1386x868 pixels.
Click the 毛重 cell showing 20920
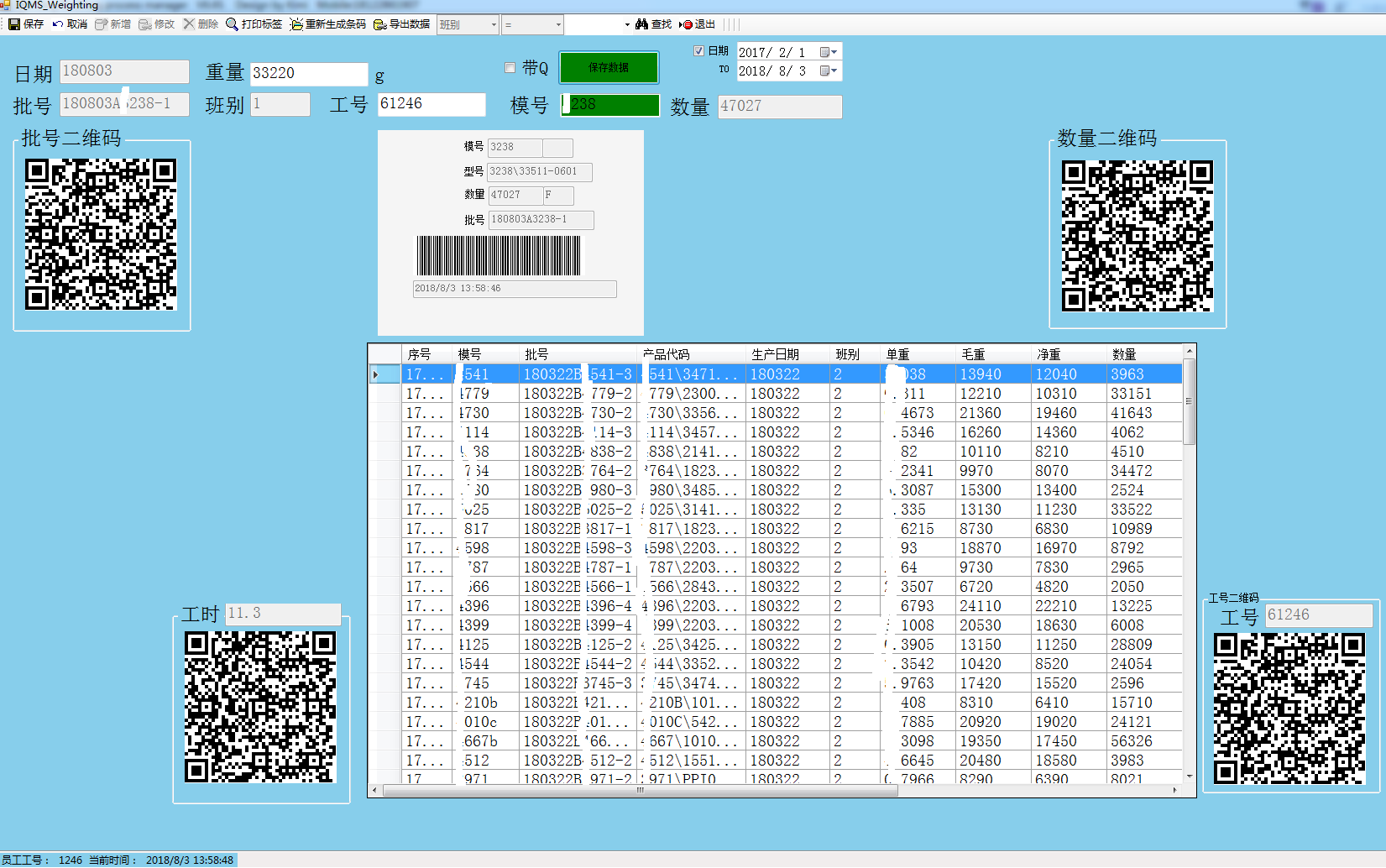(993, 722)
